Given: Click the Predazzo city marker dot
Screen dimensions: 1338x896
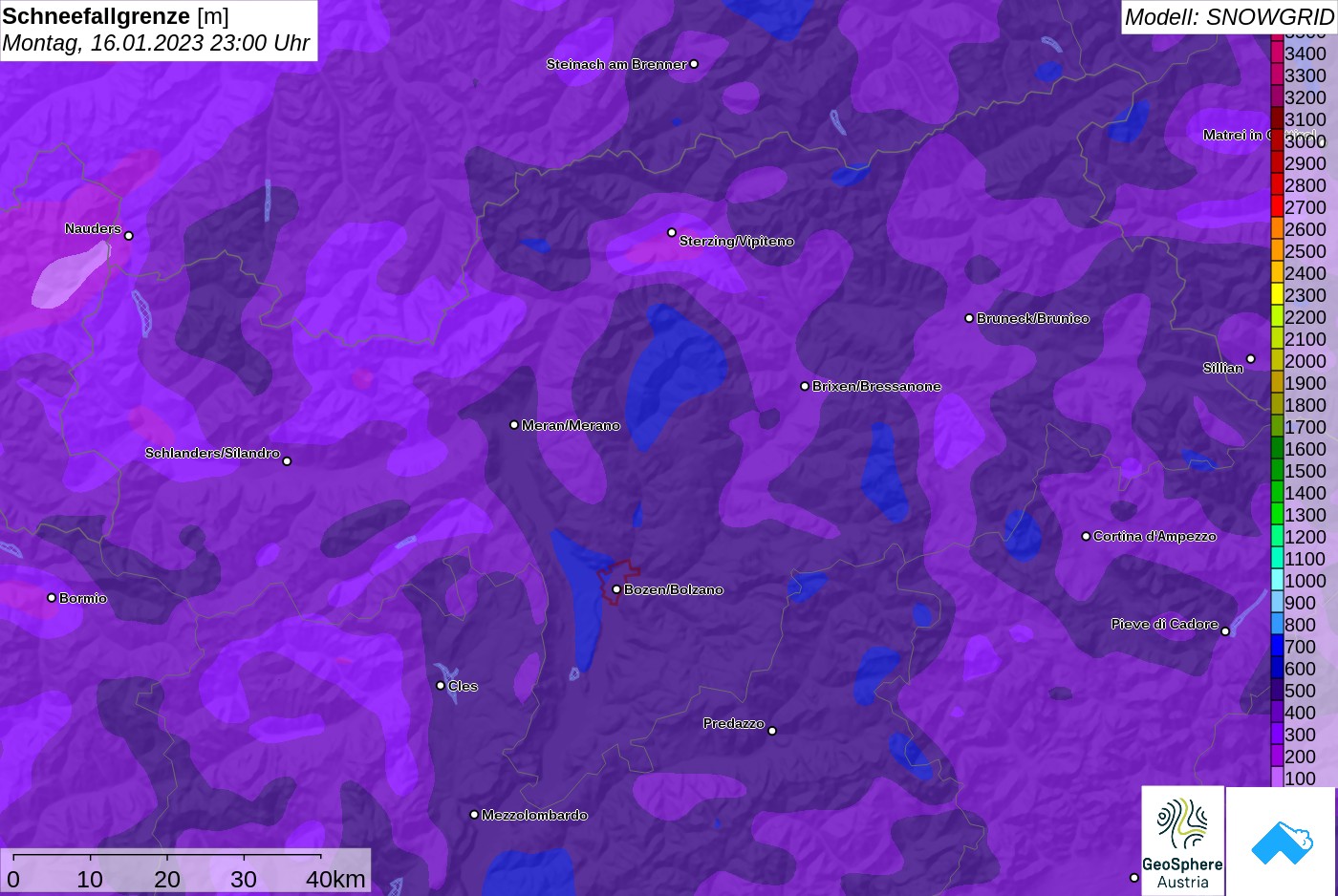Looking at the screenshot, I should [772, 731].
